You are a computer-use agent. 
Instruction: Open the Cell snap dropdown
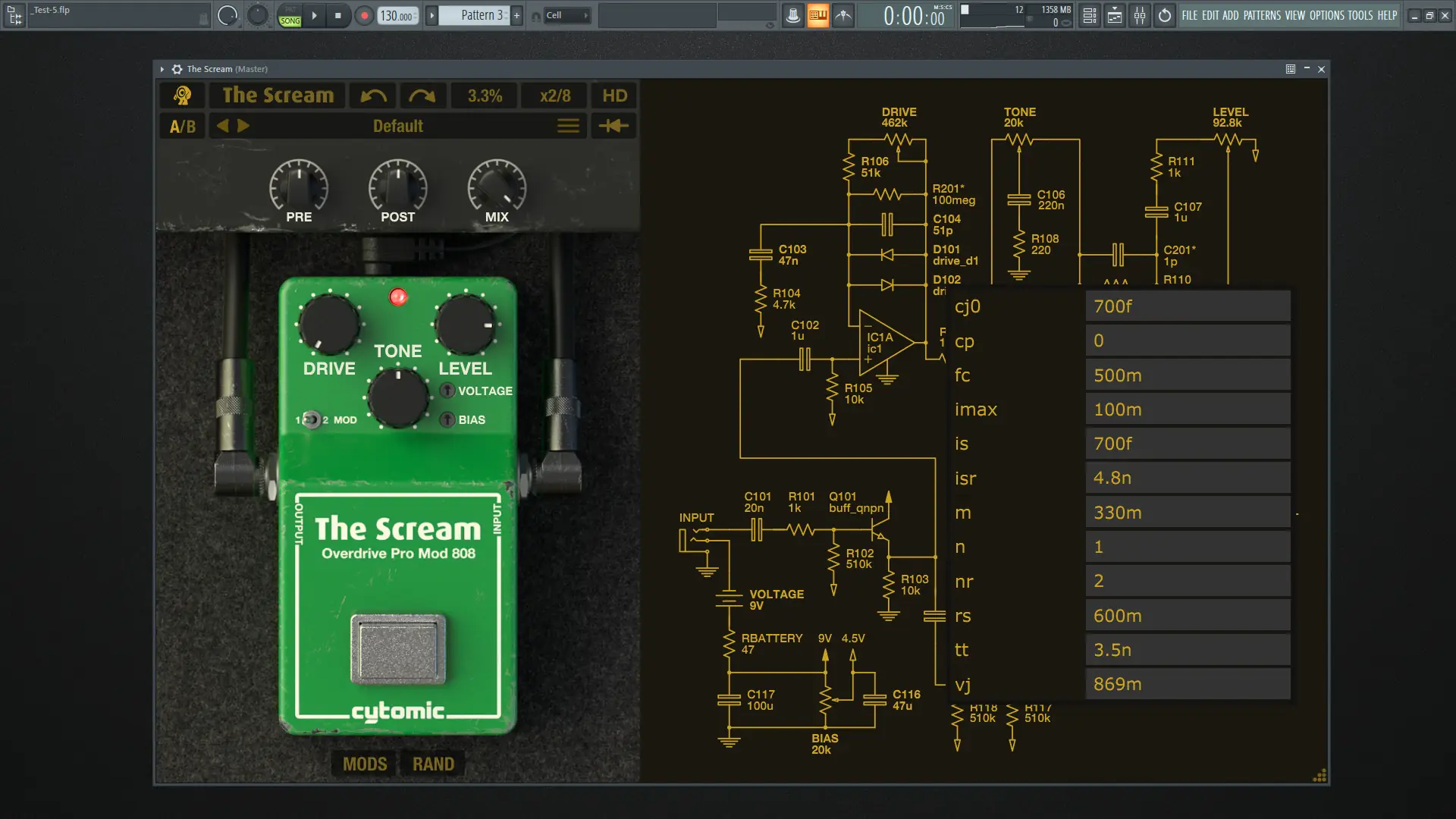[567, 15]
